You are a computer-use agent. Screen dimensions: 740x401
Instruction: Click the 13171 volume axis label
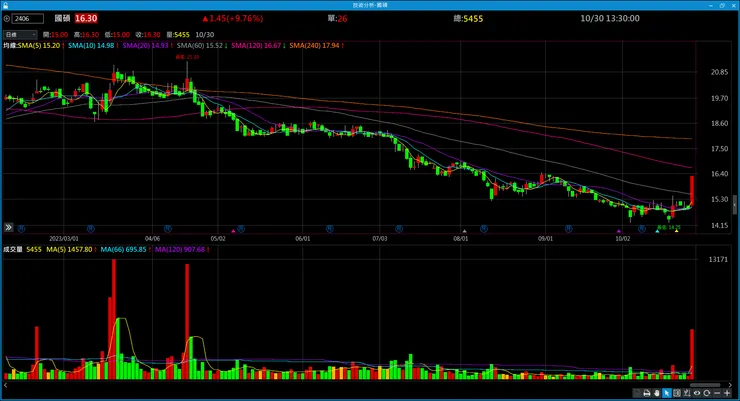pos(718,259)
